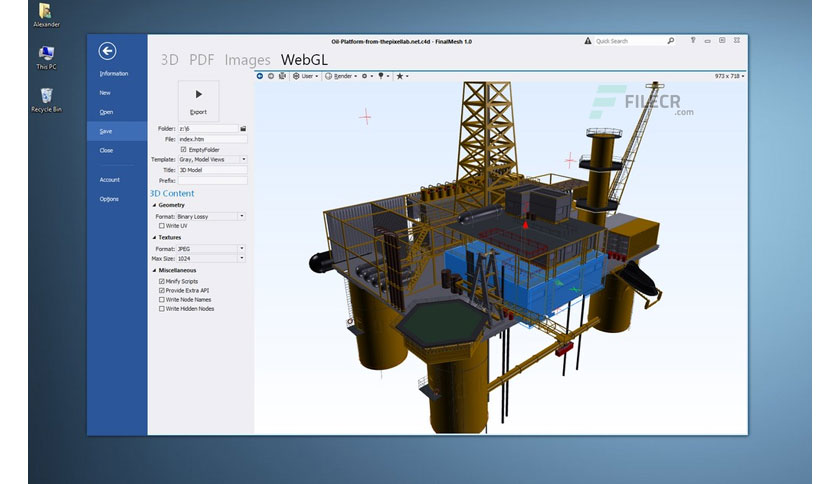Open the light bulb lighting dropdown

pyautogui.click(x=383, y=76)
